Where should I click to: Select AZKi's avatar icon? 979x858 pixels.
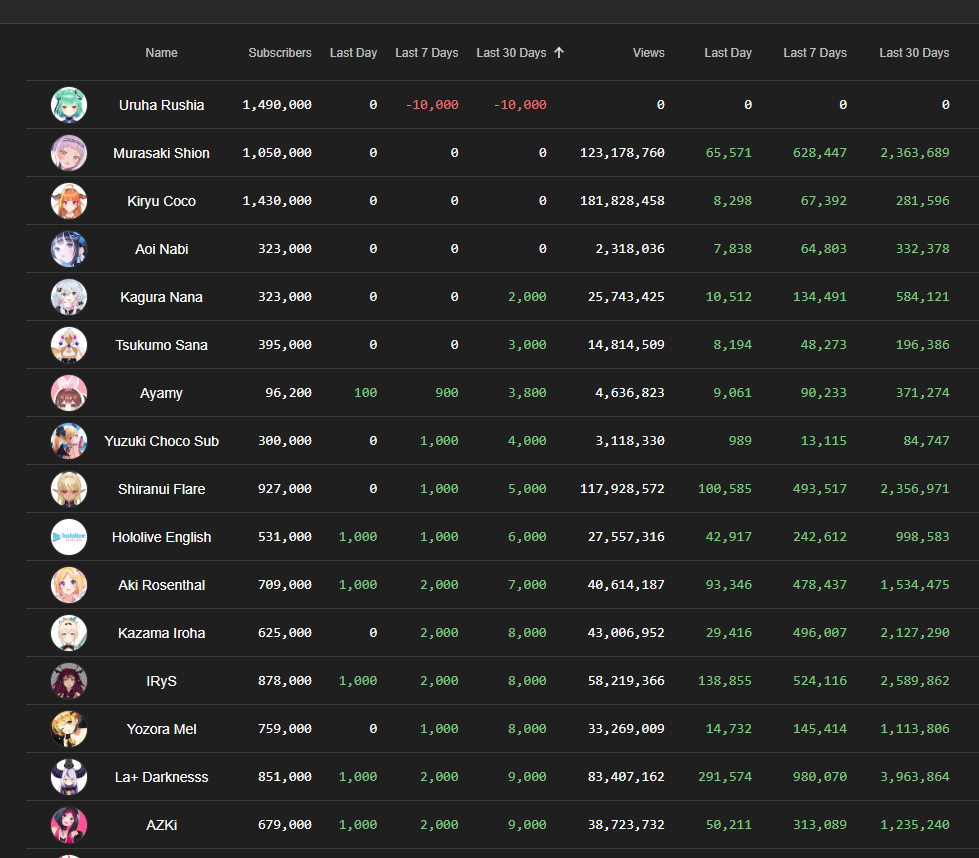(69, 825)
